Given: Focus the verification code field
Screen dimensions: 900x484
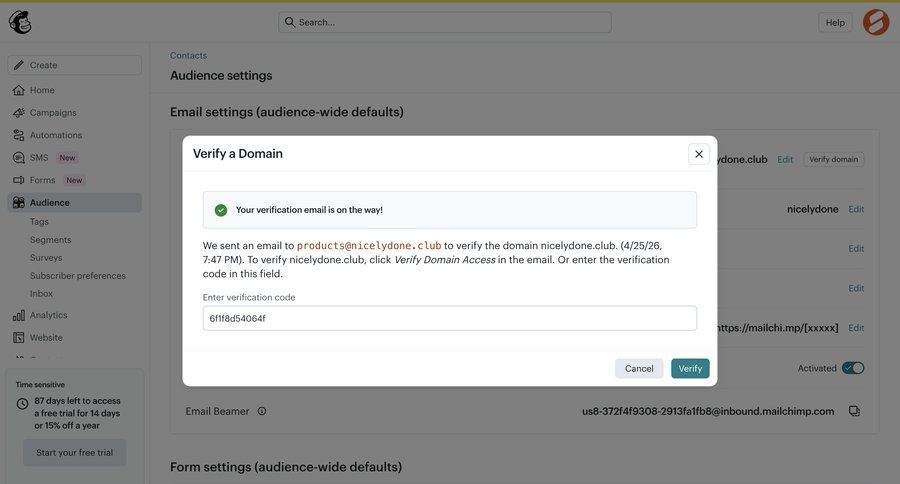Looking at the screenshot, I should tap(449, 318).
